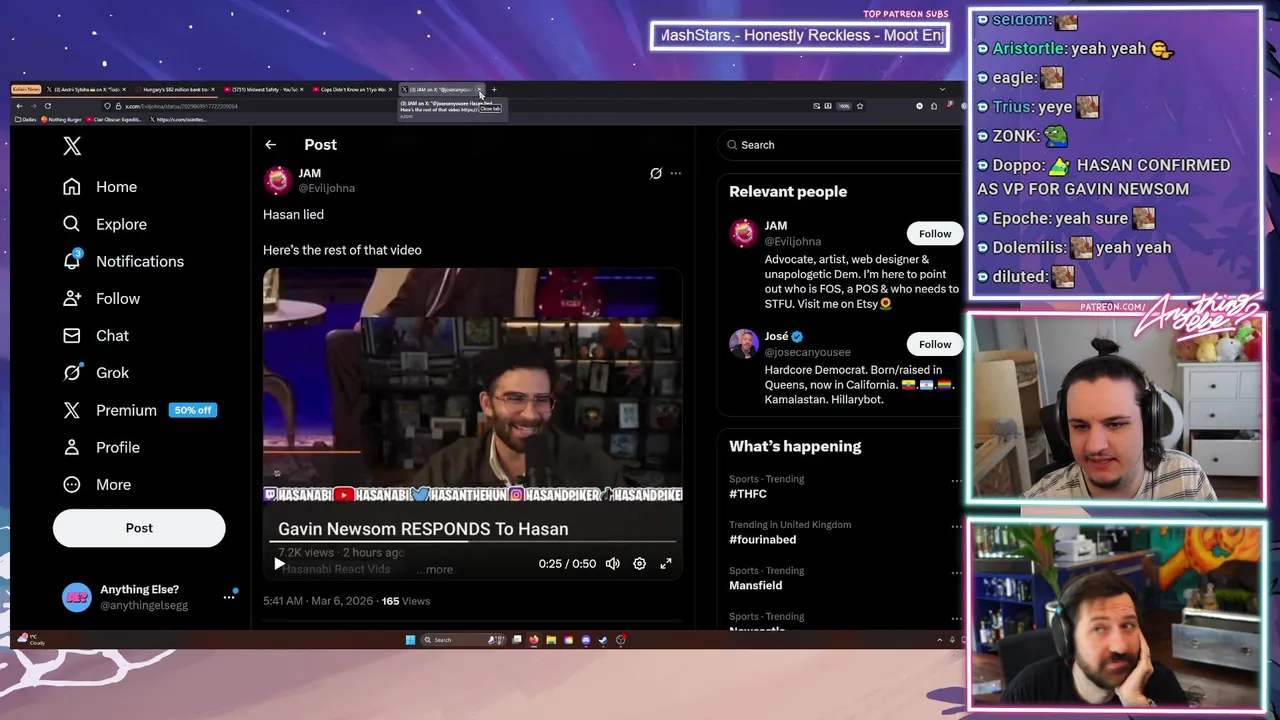The image size is (1280, 720).
Task: Open JAM's profile in Relevant people
Action: click(776, 226)
